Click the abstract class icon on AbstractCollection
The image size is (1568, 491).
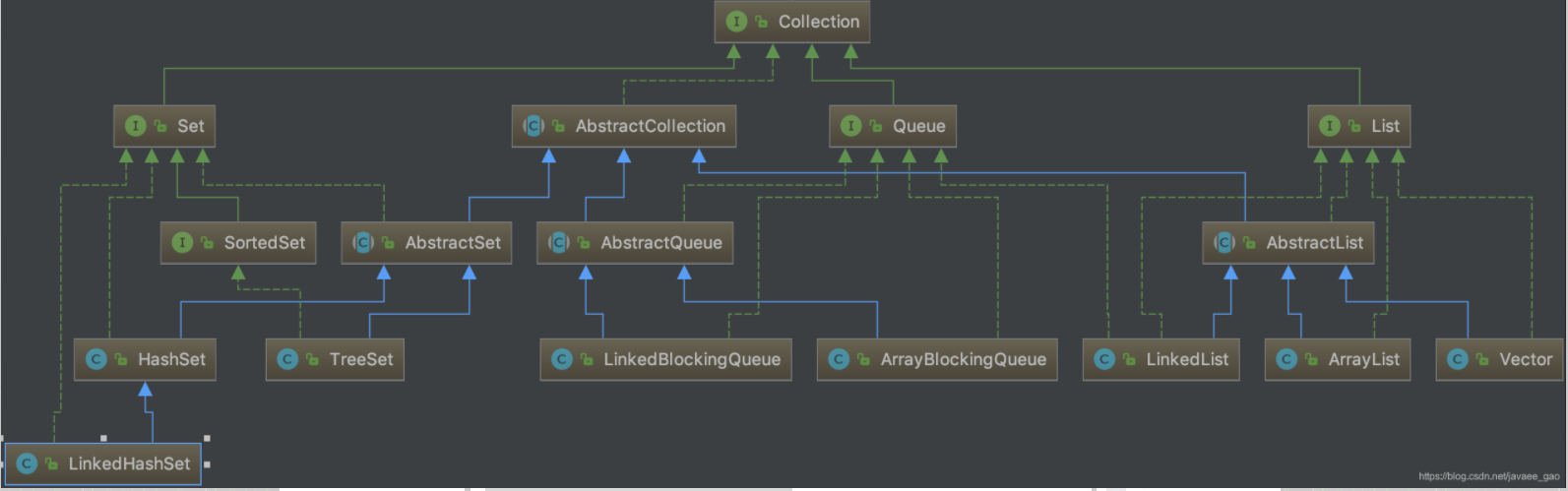(x=533, y=125)
